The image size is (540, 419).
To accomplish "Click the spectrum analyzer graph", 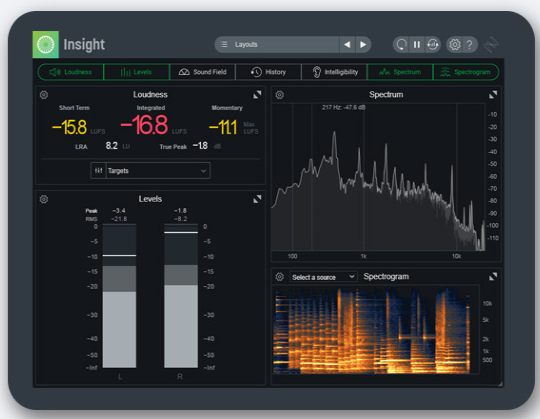I will pyautogui.click(x=378, y=177).
